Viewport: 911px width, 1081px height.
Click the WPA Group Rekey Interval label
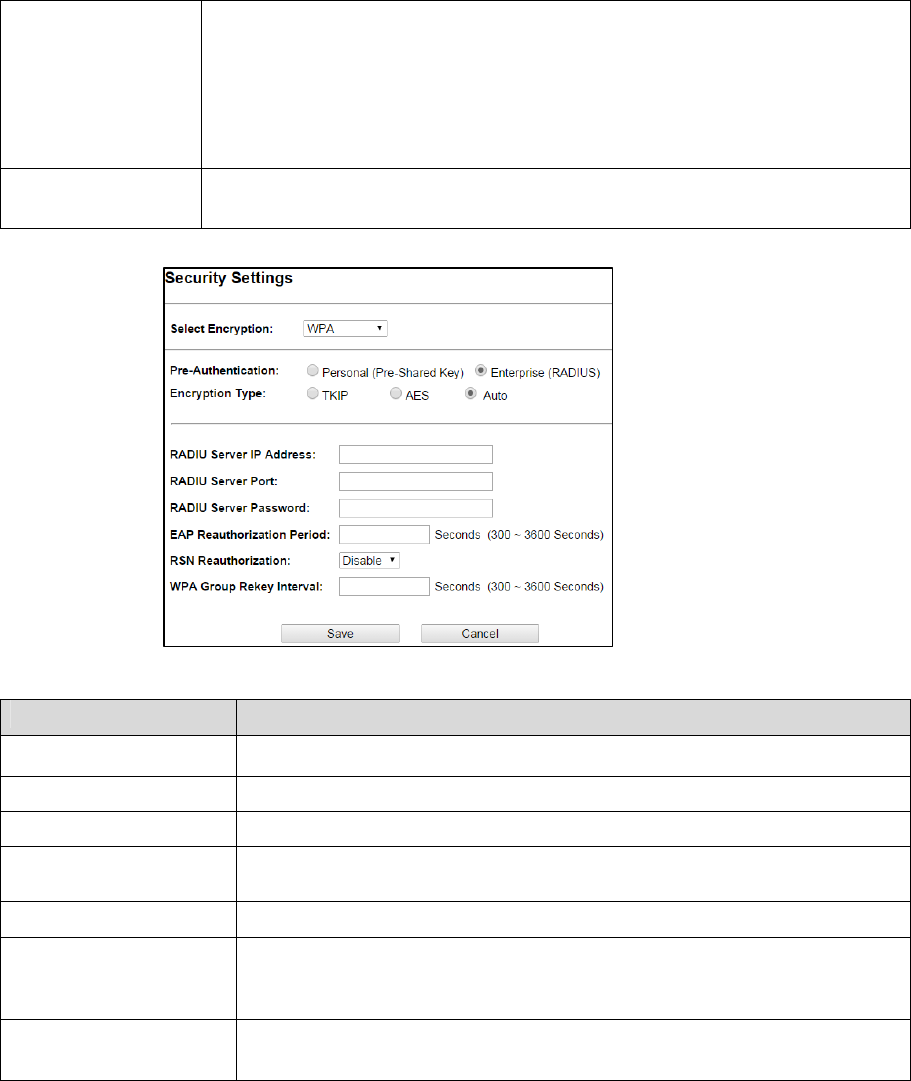(x=246, y=587)
